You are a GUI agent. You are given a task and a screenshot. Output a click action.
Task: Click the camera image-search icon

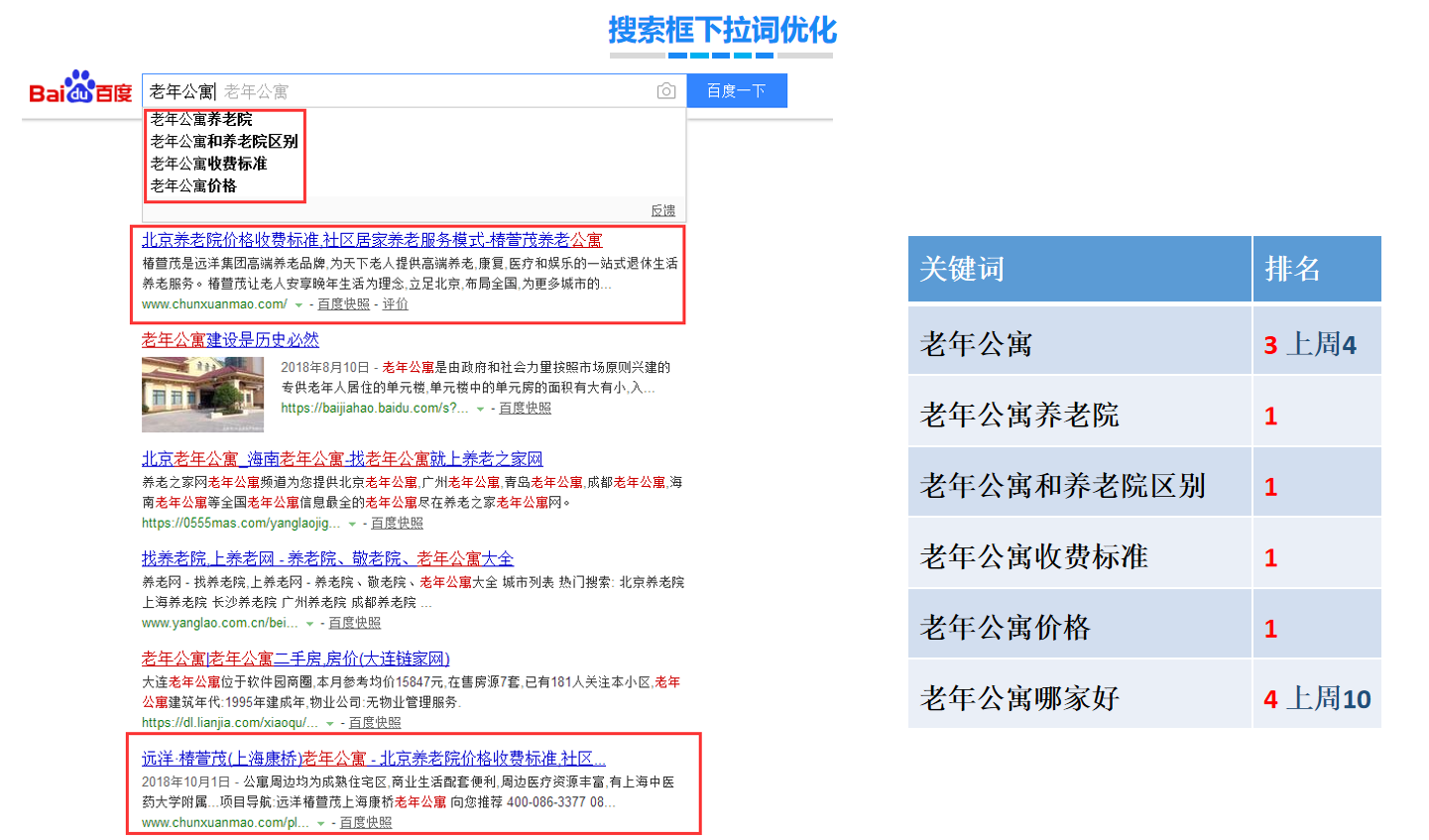click(666, 91)
